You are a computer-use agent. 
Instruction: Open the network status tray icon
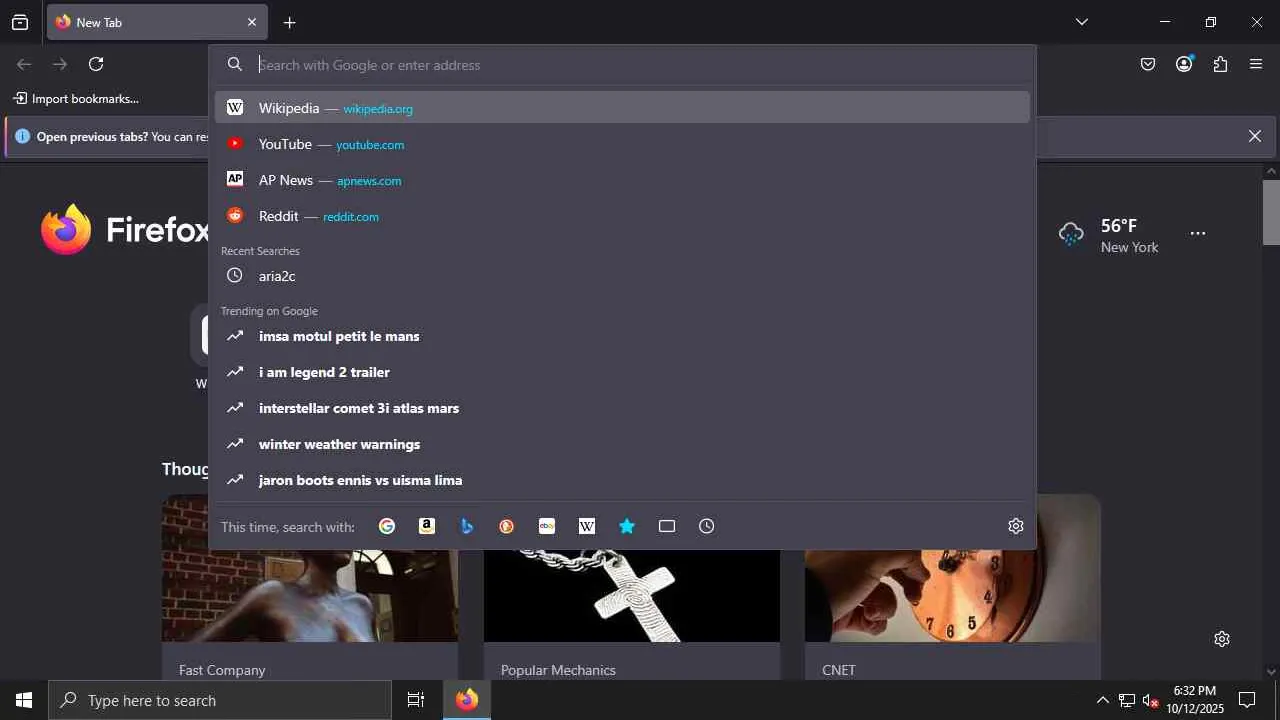click(1127, 700)
